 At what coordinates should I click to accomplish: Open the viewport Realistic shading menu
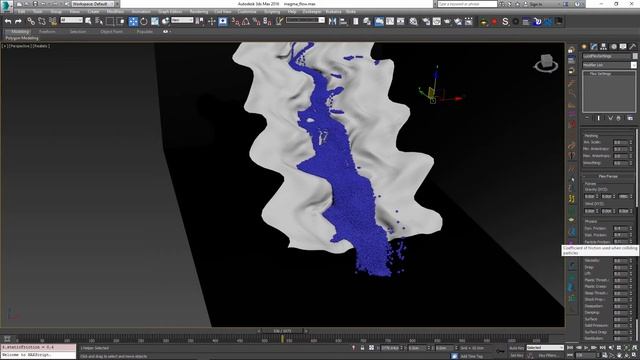click(x=40, y=46)
